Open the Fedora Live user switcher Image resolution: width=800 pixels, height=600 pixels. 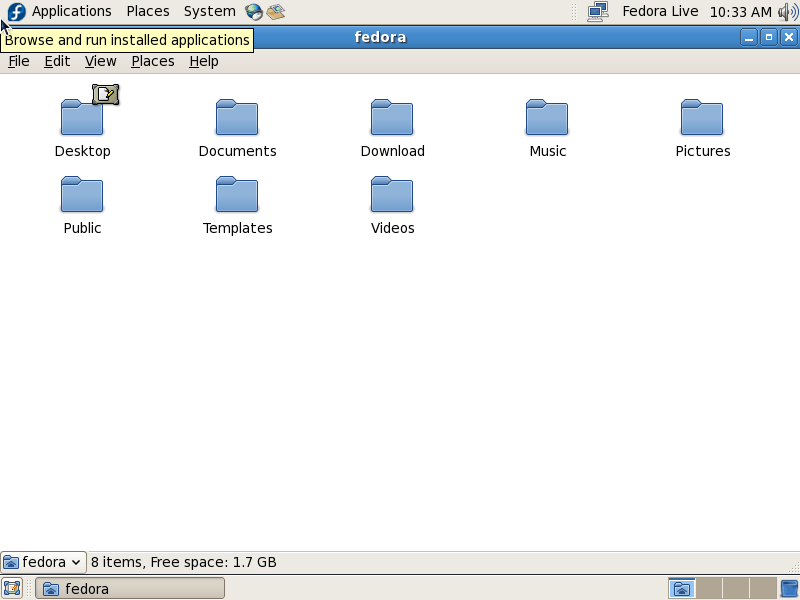point(660,11)
